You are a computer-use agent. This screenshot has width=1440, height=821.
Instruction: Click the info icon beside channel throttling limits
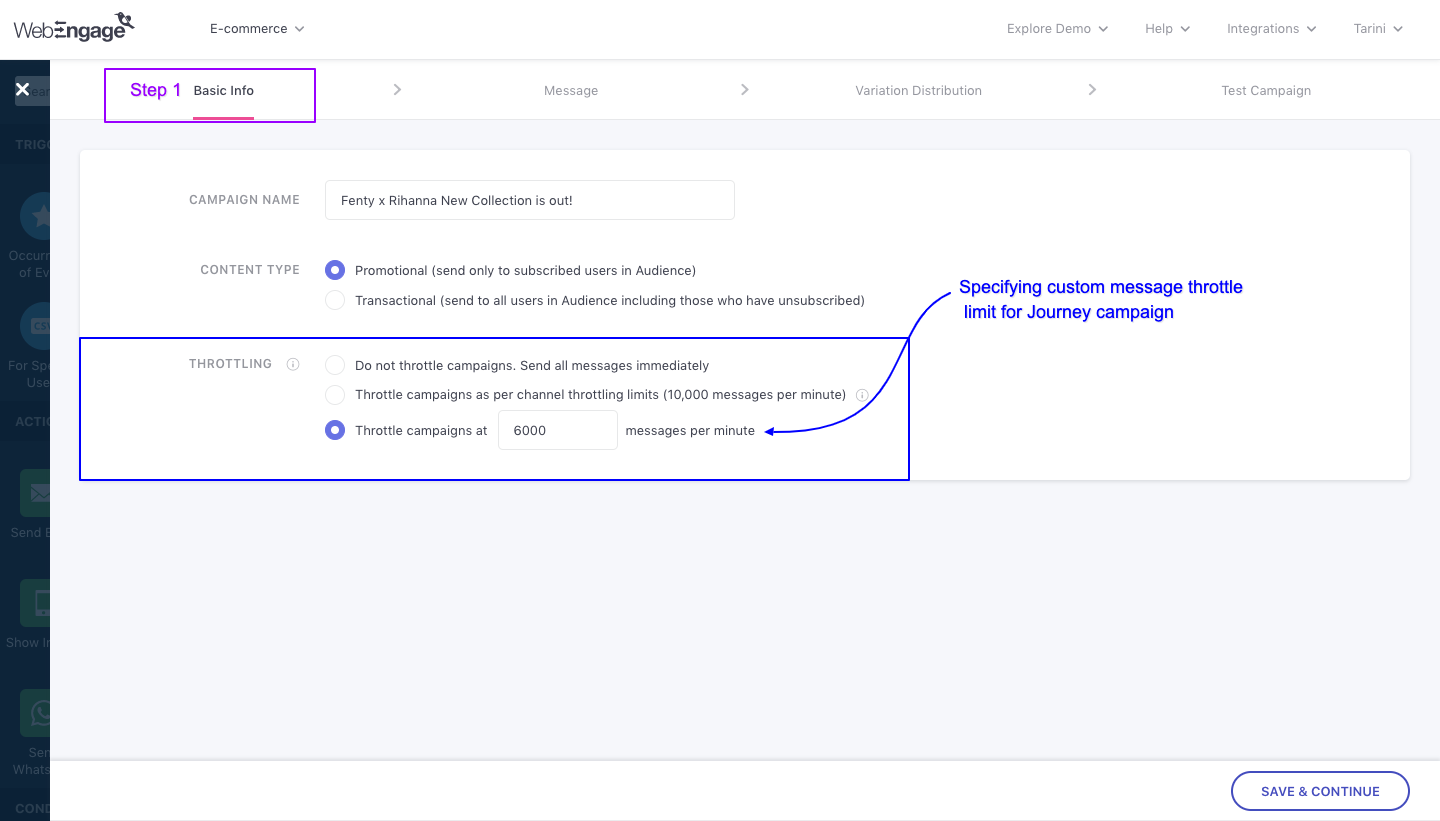[x=861, y=395]
